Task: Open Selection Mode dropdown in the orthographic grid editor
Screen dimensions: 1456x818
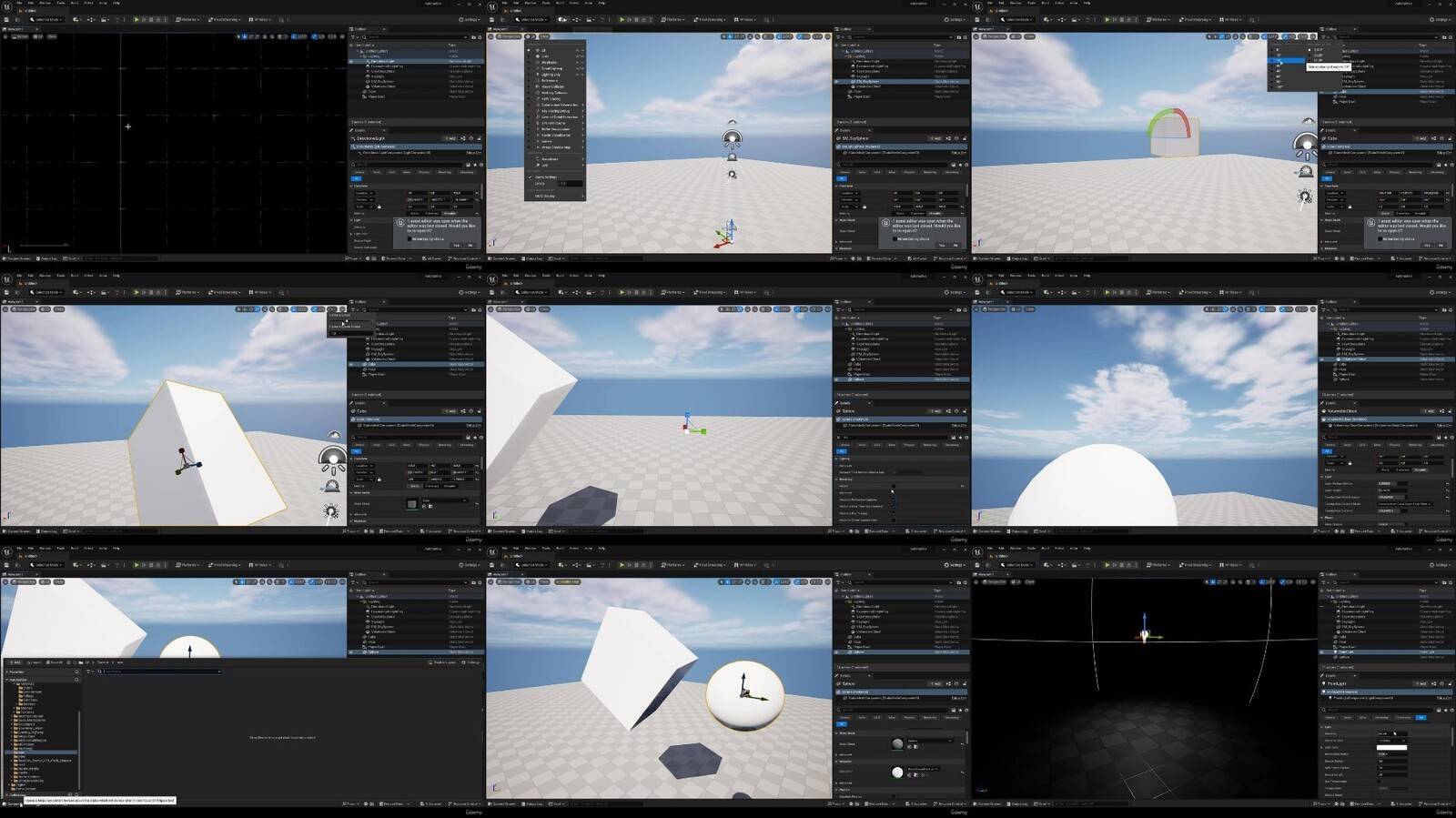Action: point(45,19)
